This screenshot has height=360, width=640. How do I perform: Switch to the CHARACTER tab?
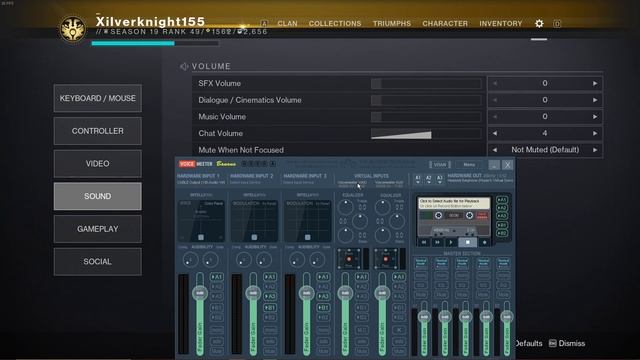click(445, 24)
